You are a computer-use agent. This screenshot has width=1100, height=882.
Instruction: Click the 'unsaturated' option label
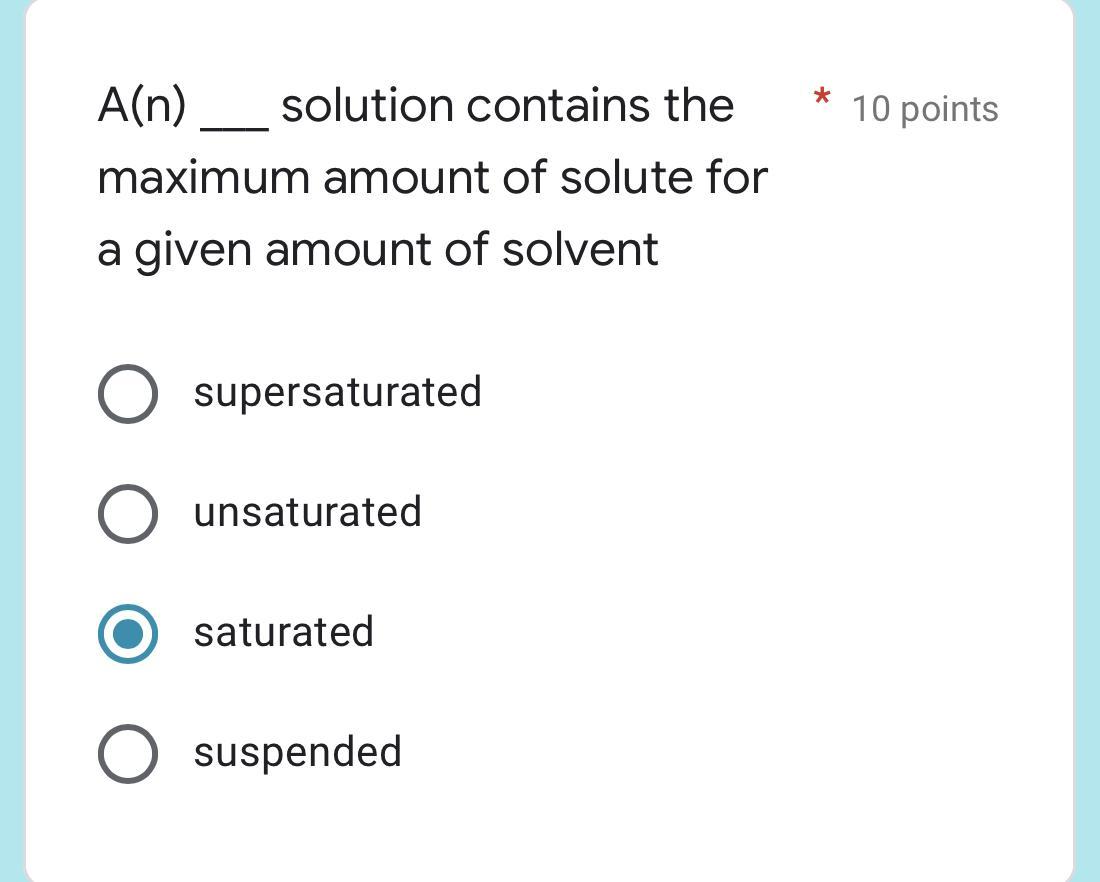[x=307, y=512]
